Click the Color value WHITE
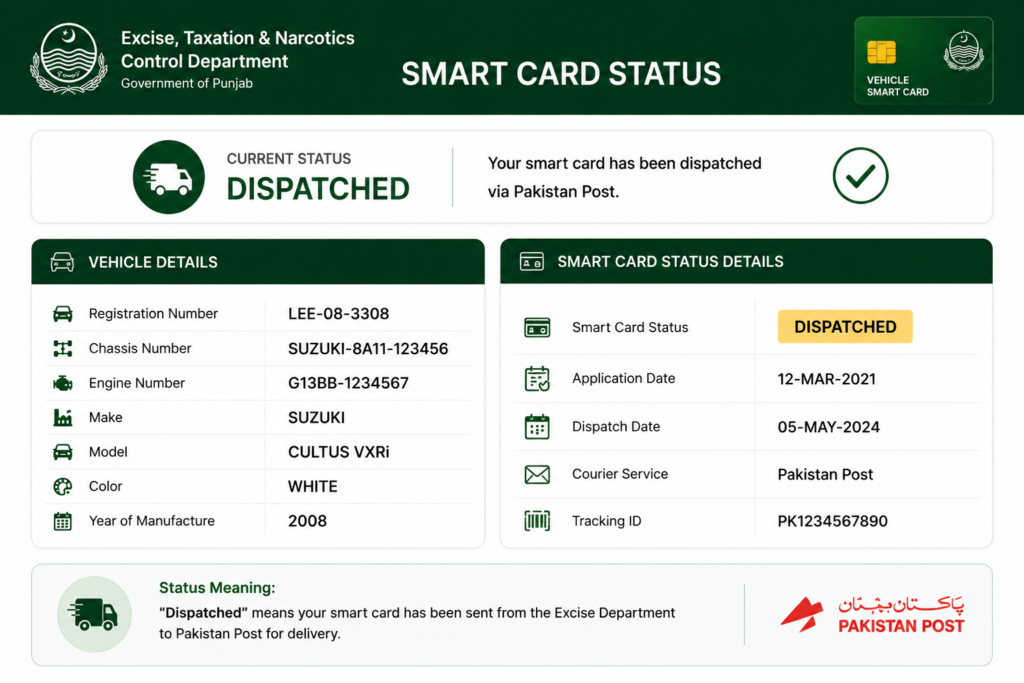The height and width of the screenshot is (683, 1024). 313,486
